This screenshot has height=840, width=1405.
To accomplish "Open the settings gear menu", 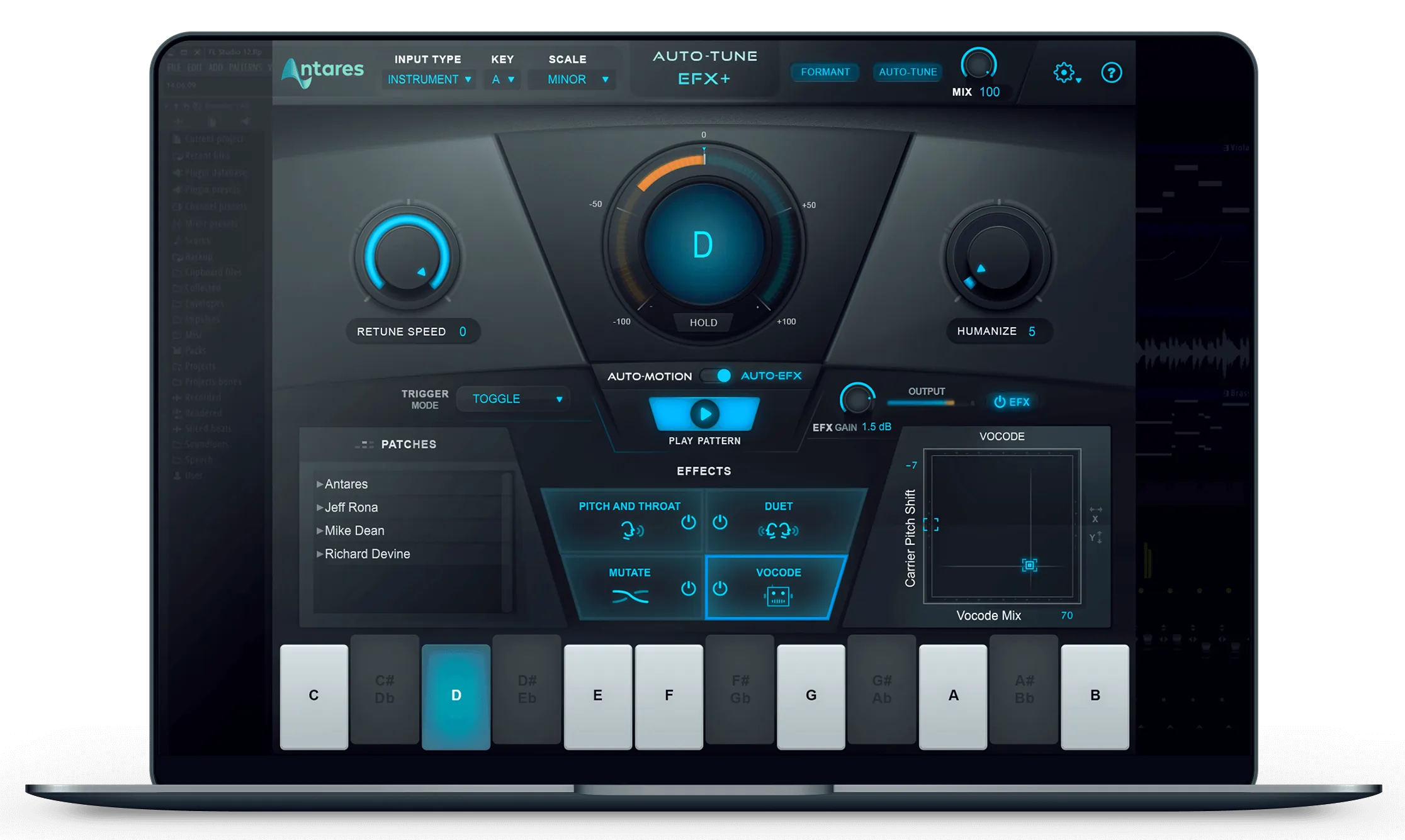I will (x=1064, y=72).
